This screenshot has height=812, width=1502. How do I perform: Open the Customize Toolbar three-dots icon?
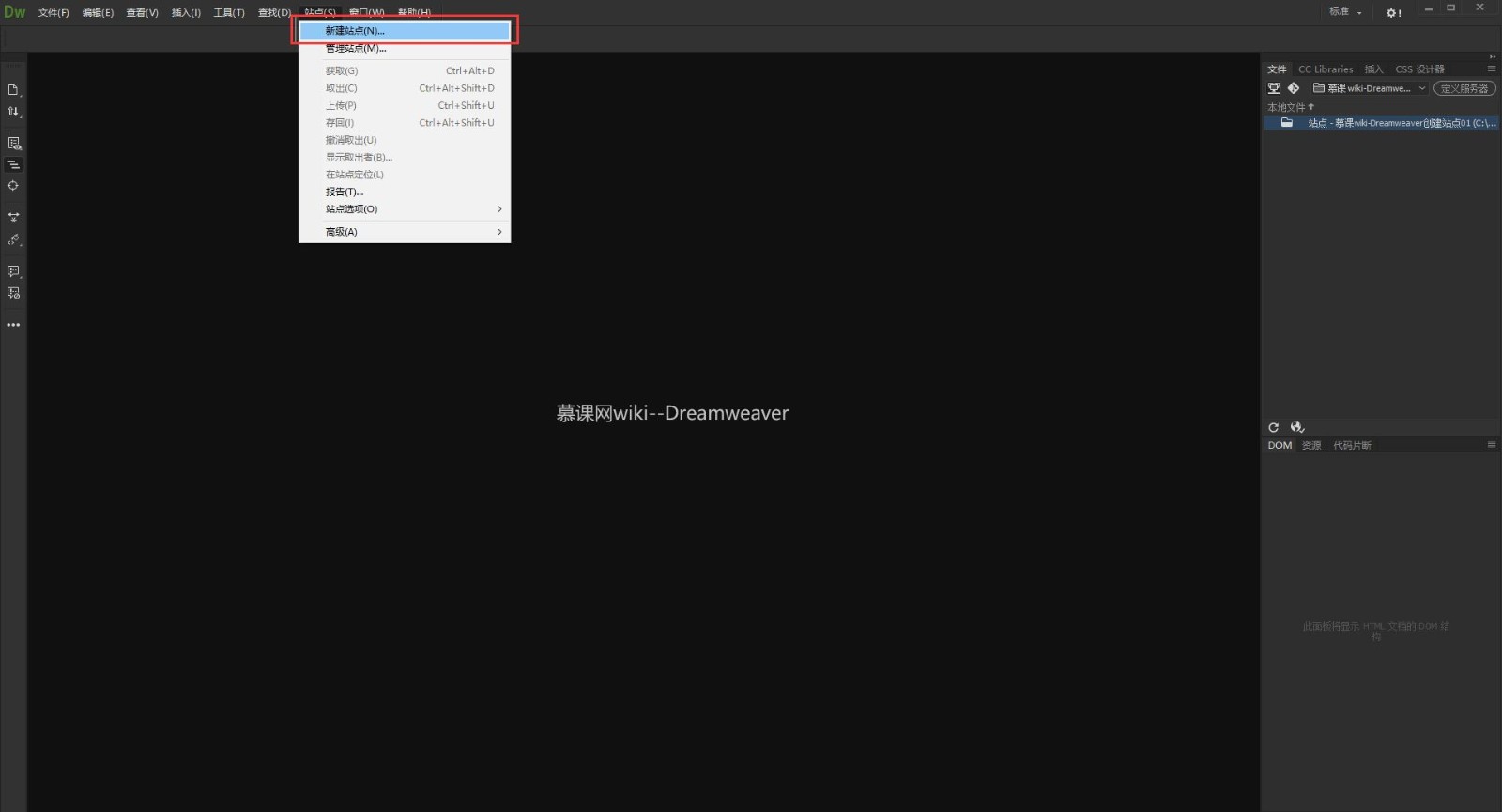coord(13,325)
